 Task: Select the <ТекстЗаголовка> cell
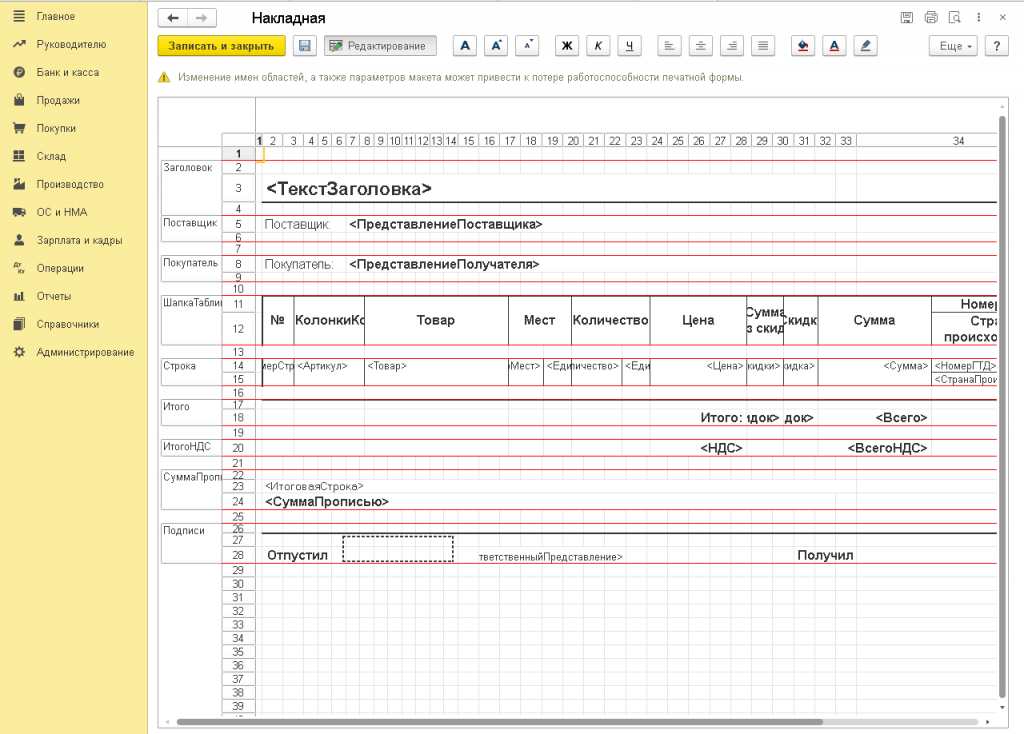coord(349,188)
